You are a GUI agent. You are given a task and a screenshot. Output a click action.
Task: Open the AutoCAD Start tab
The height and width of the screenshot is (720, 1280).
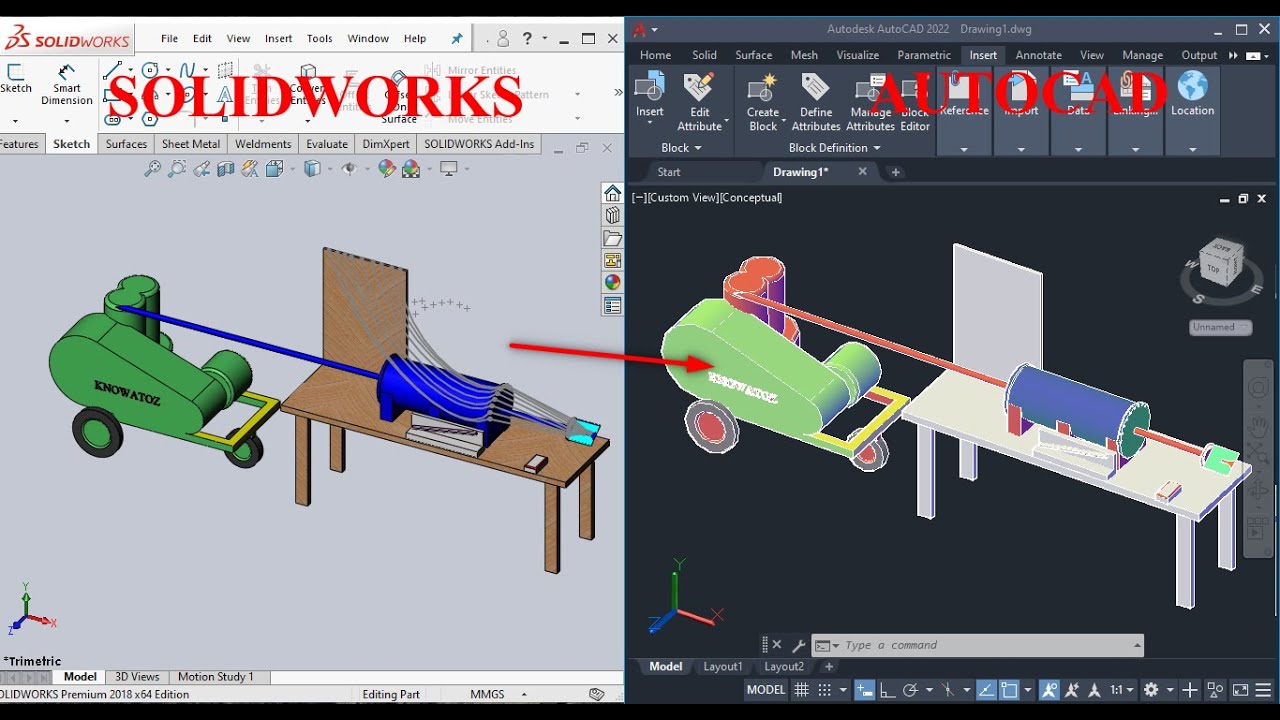(669, 172)
